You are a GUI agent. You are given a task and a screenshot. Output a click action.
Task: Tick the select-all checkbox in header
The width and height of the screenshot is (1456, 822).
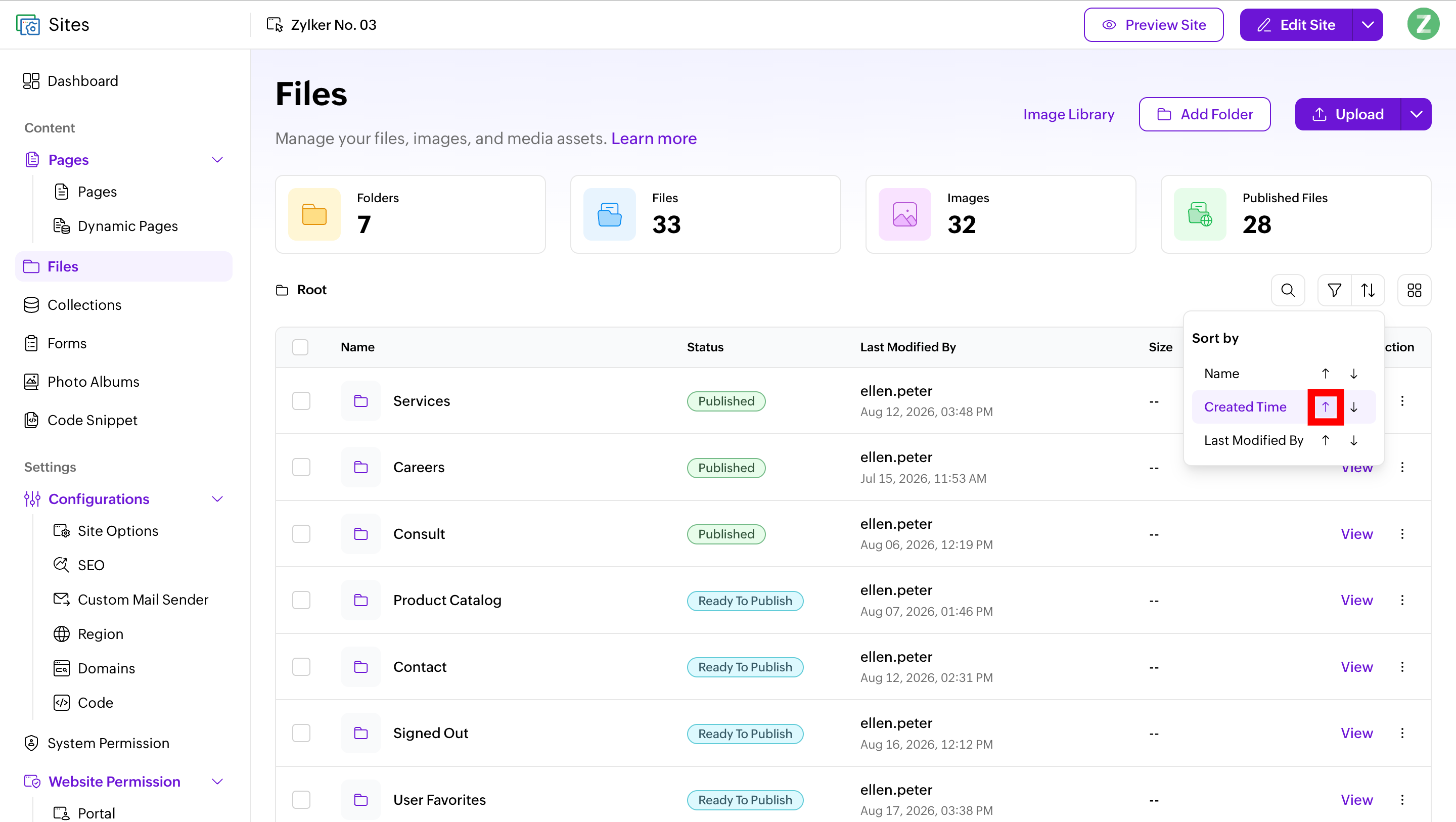click(x=300, y=347)
